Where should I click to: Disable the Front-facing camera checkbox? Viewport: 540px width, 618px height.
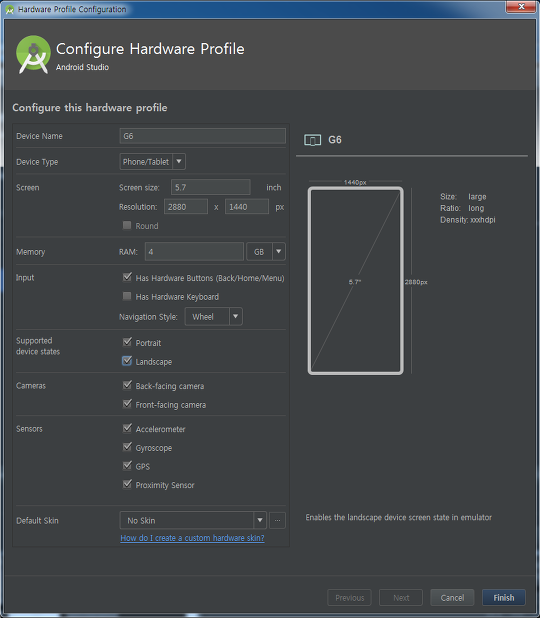[127, 404]
